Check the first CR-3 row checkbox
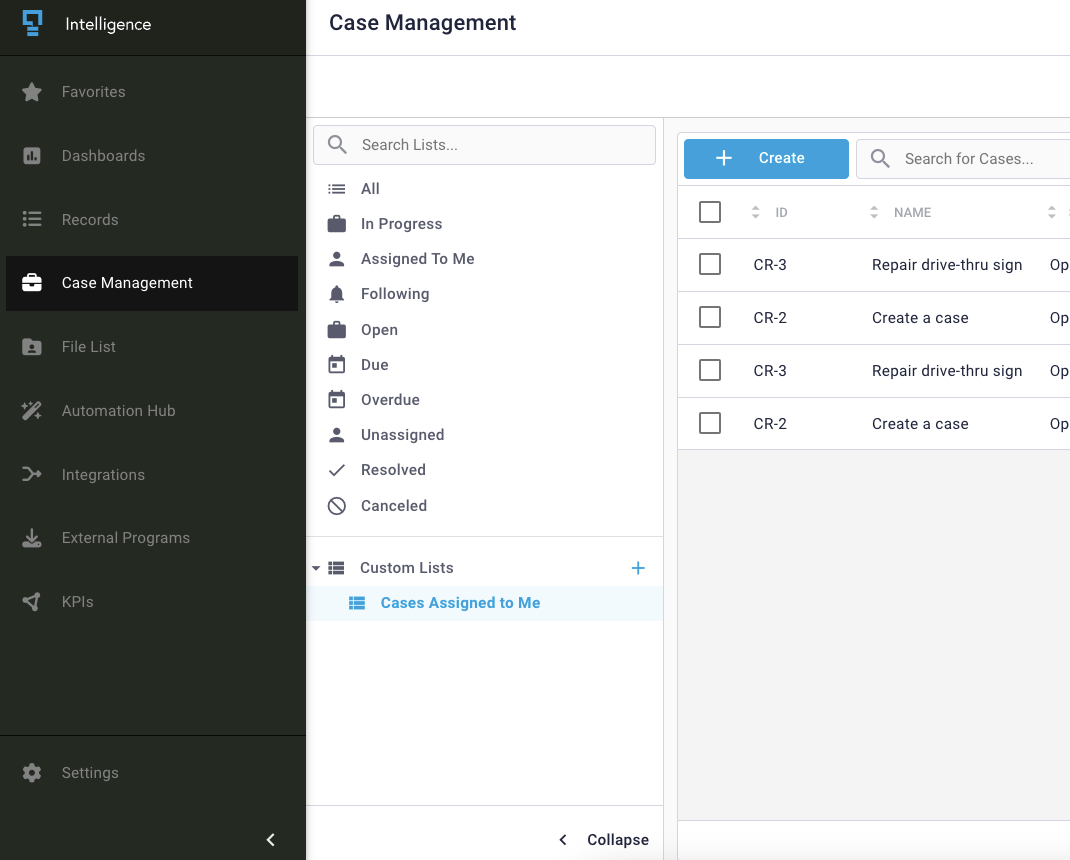Screen dimensions: 1070x860 coord(710,264)
